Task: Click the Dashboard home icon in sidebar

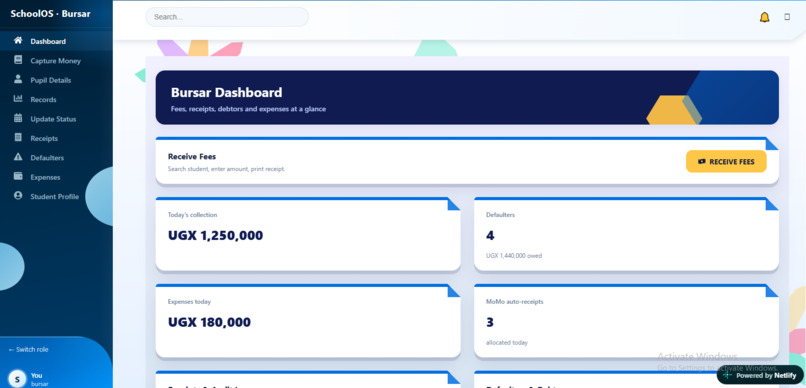Action: tap(18, 41)
